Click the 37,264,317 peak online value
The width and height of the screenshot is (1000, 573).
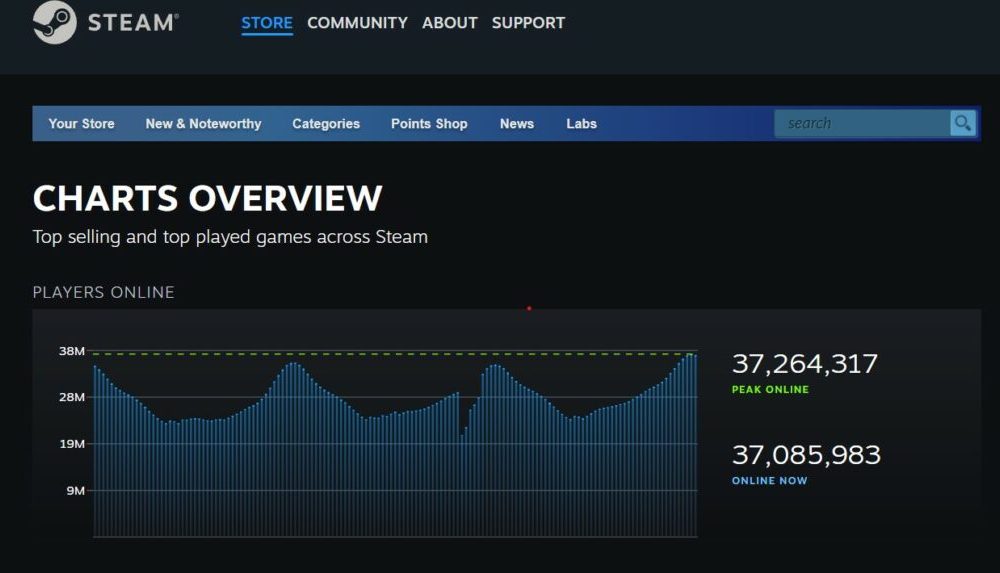(805, 364)
